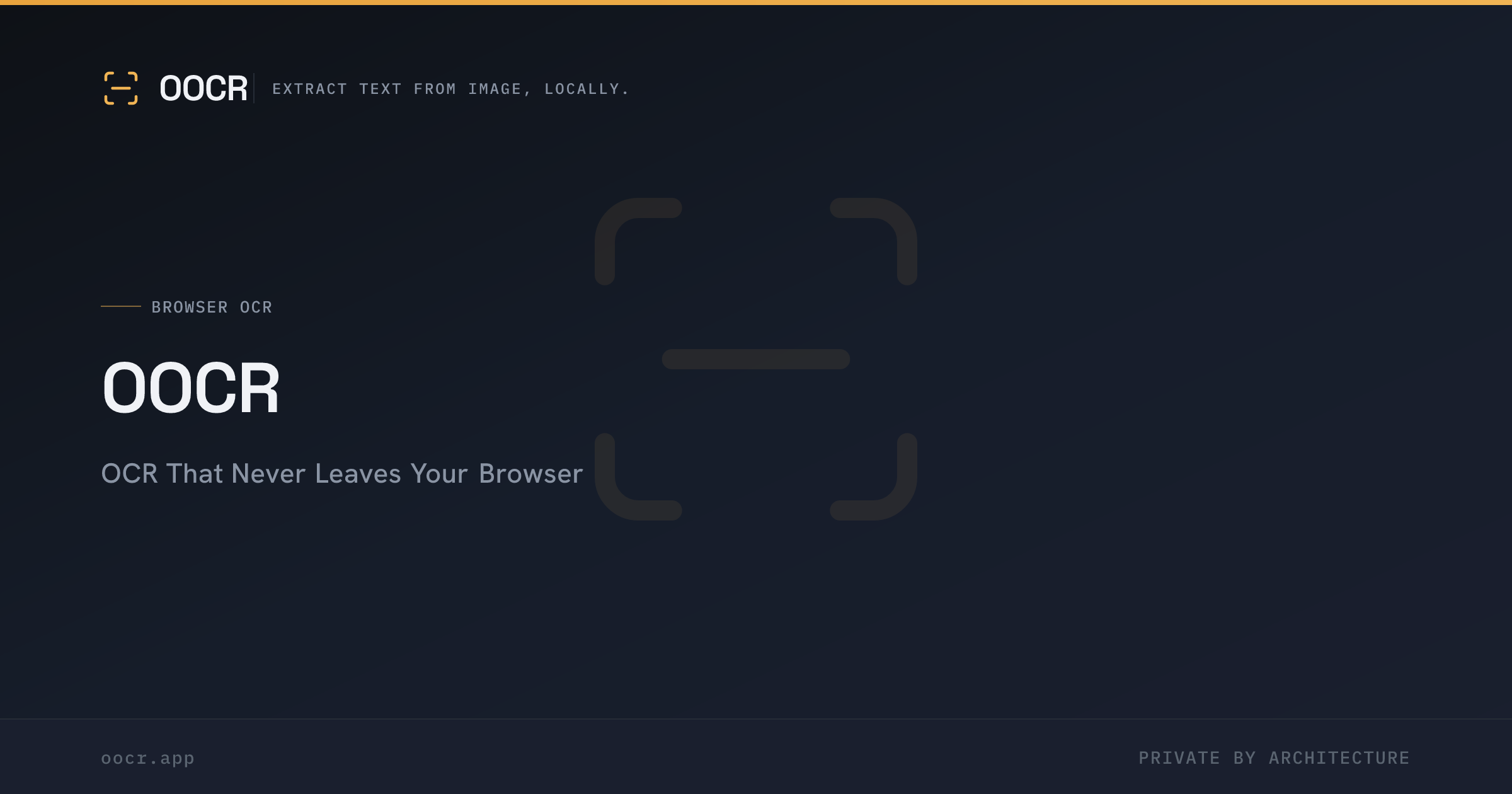1512x794 pixels.
Task: Open the oocr.app link in footer
Action: 147,758
